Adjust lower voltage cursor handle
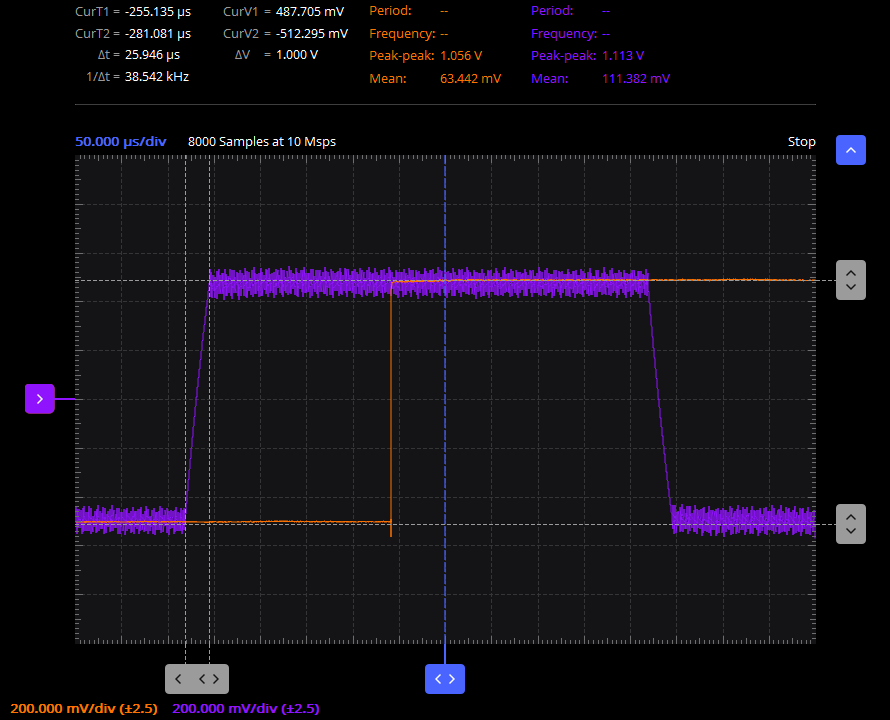Image resolution: width=890 pixels, height=720 pixels. (850, 524)
